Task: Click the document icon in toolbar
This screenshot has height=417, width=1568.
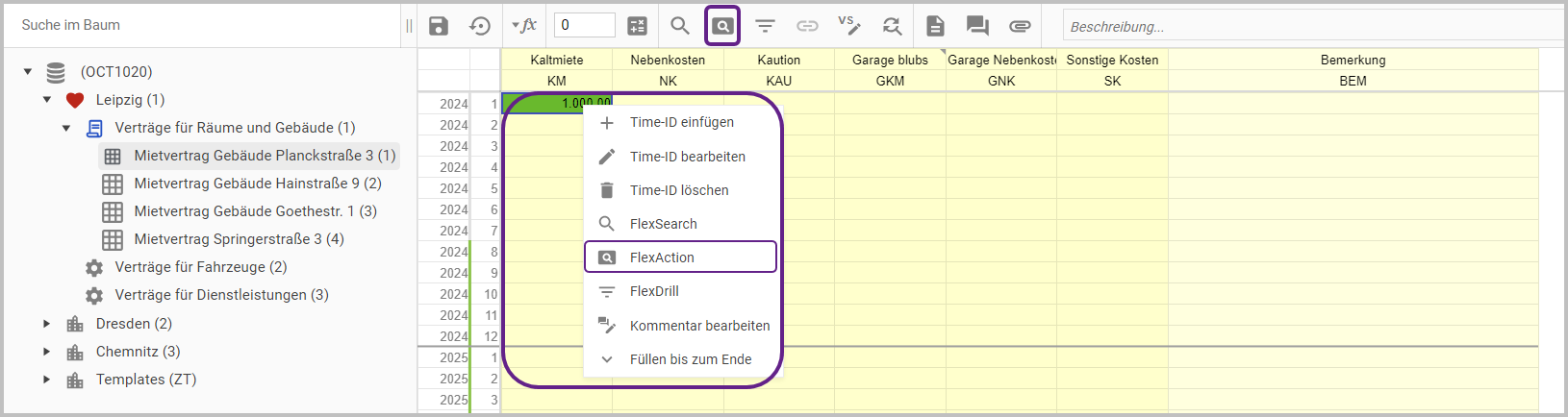Action: [x=935, y=26]
